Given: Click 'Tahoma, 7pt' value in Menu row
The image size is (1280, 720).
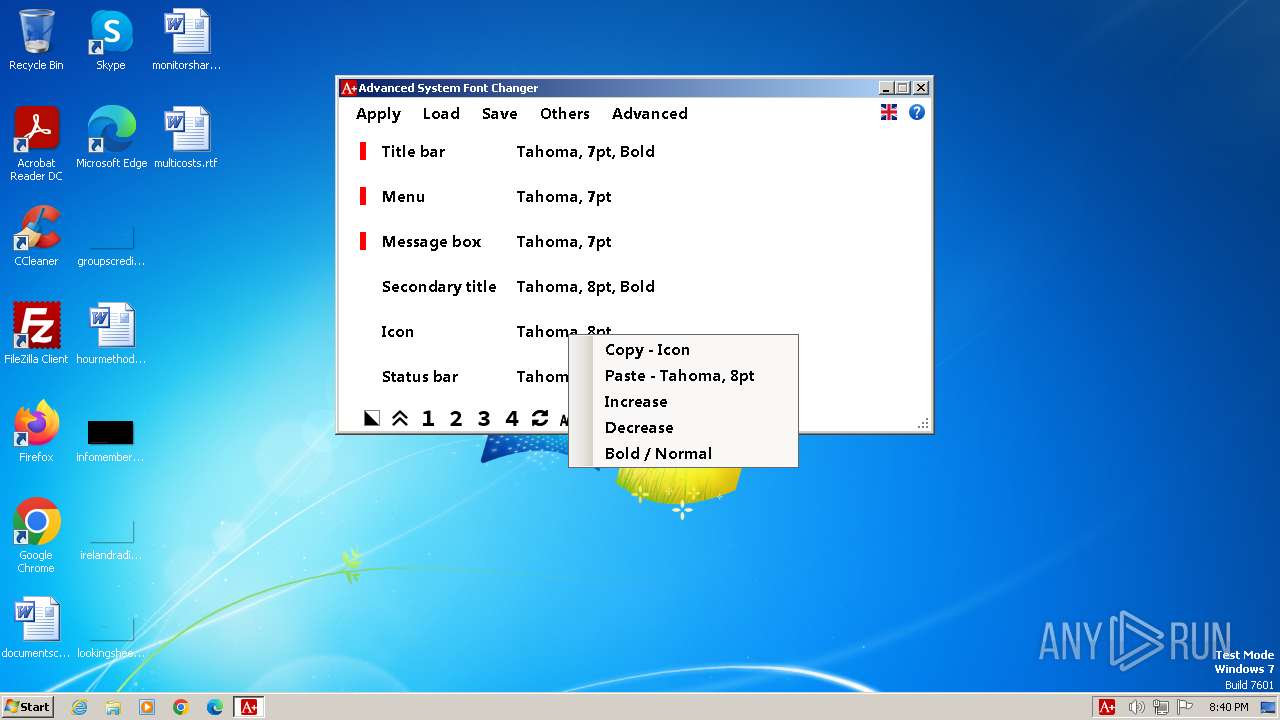Looking at the screenshot, I should pos(564,197).
